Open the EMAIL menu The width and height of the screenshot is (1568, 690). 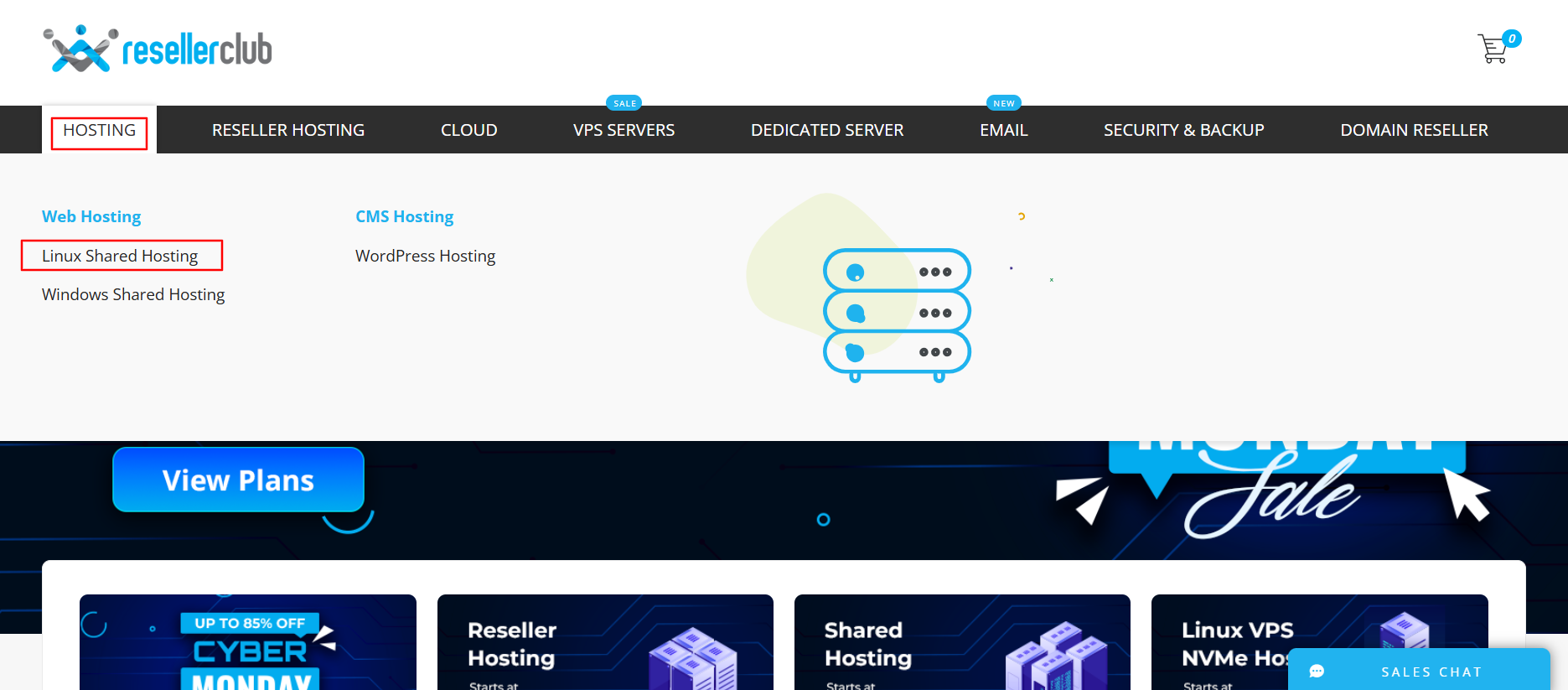click(1004, 130)
